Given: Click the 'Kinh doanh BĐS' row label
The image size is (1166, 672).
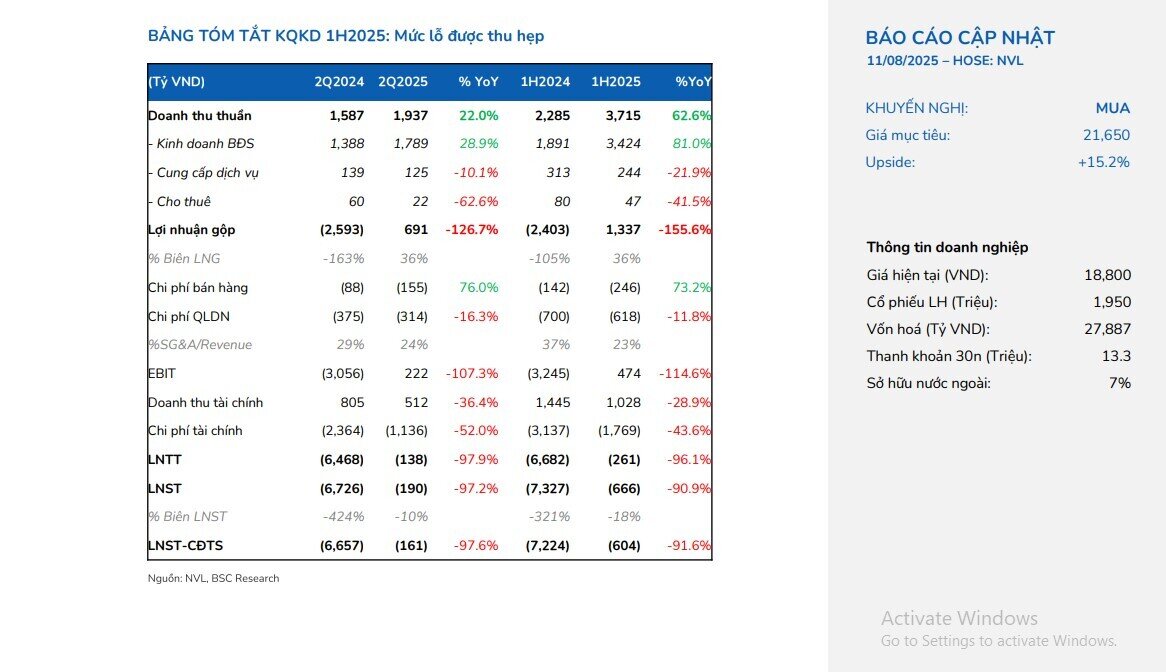Looking at the screenshot, I should (204, 144).
